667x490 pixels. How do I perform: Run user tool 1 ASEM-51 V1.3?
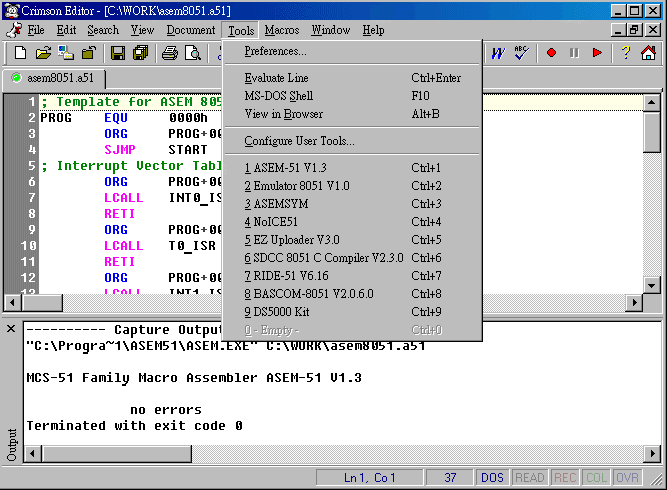352,168
